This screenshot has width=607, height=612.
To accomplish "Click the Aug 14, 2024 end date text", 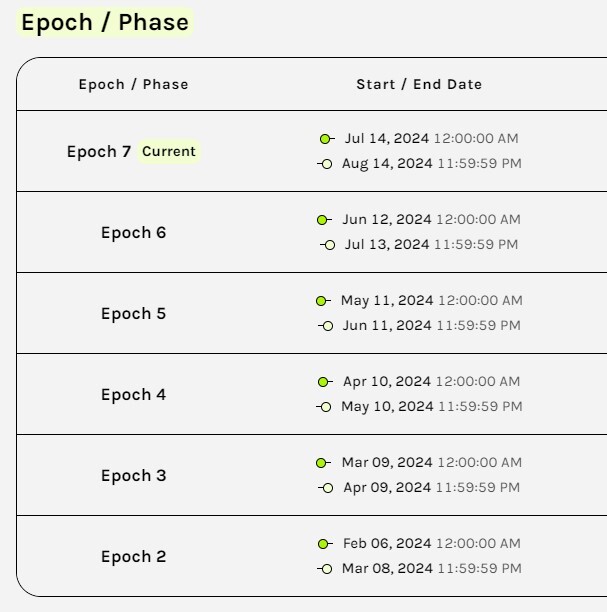I will 387,164.
